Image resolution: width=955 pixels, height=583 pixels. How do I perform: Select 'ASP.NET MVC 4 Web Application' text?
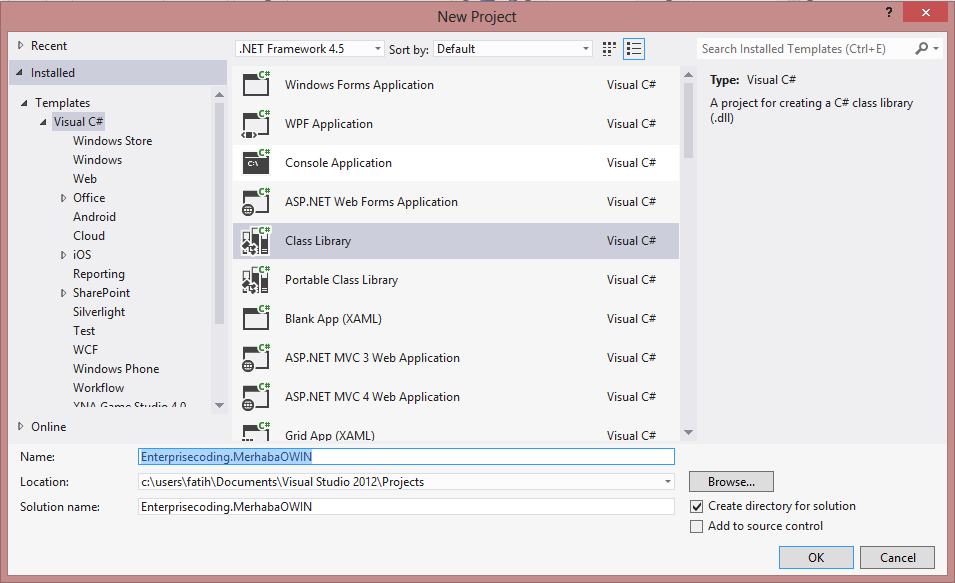[372, 397]
